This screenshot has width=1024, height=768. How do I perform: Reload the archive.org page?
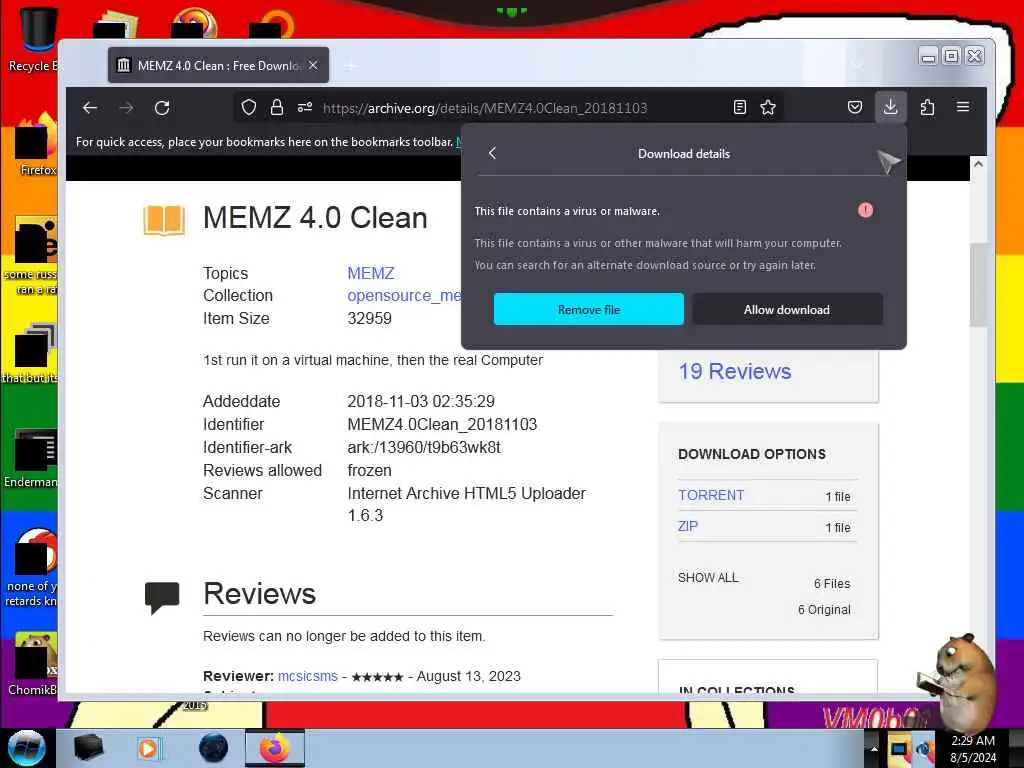[x=162, y=108]
